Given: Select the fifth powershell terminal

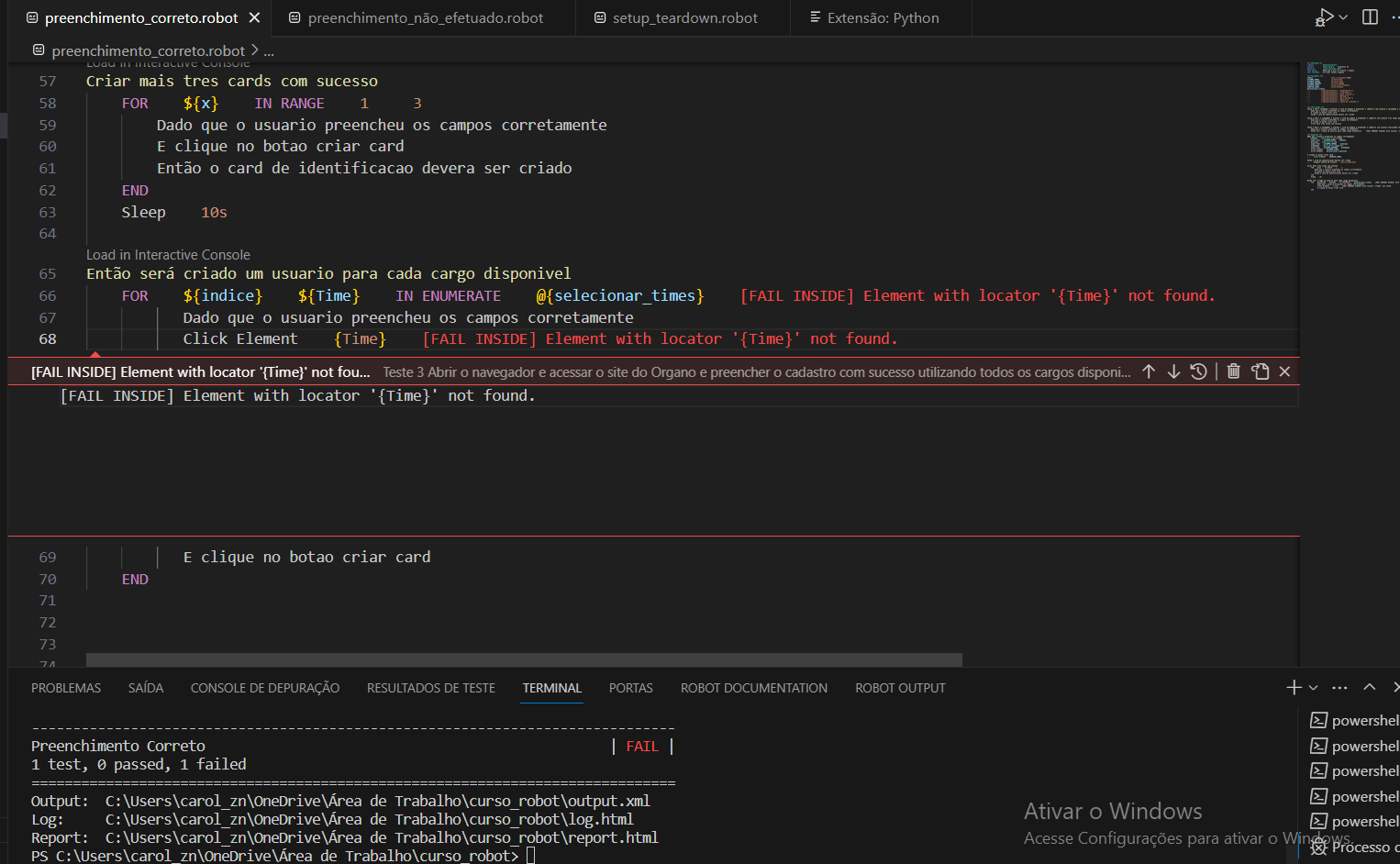Looking at the screenshot, I should pos(1354,822).
